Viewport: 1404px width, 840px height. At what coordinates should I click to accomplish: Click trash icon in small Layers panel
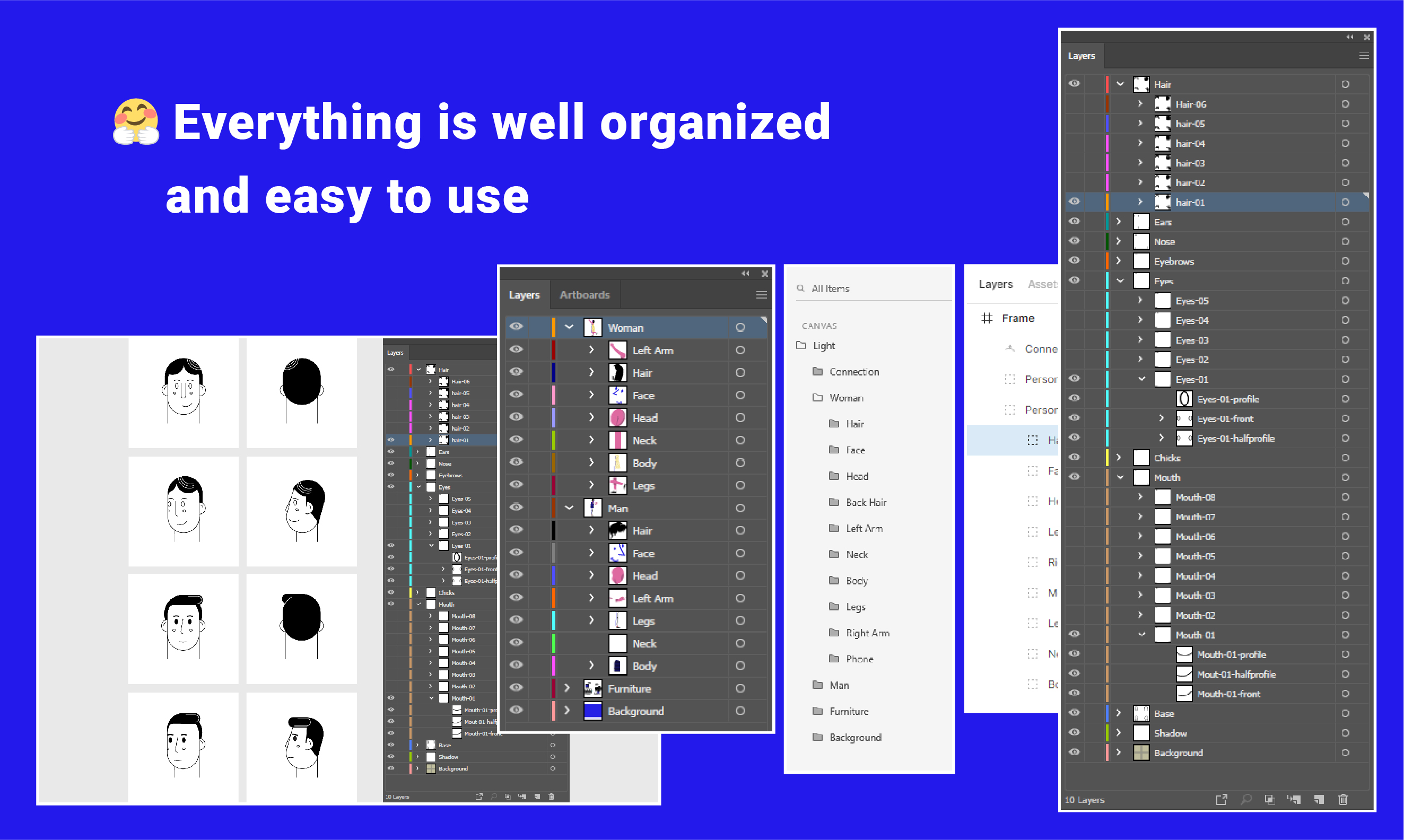pos(552,797)
